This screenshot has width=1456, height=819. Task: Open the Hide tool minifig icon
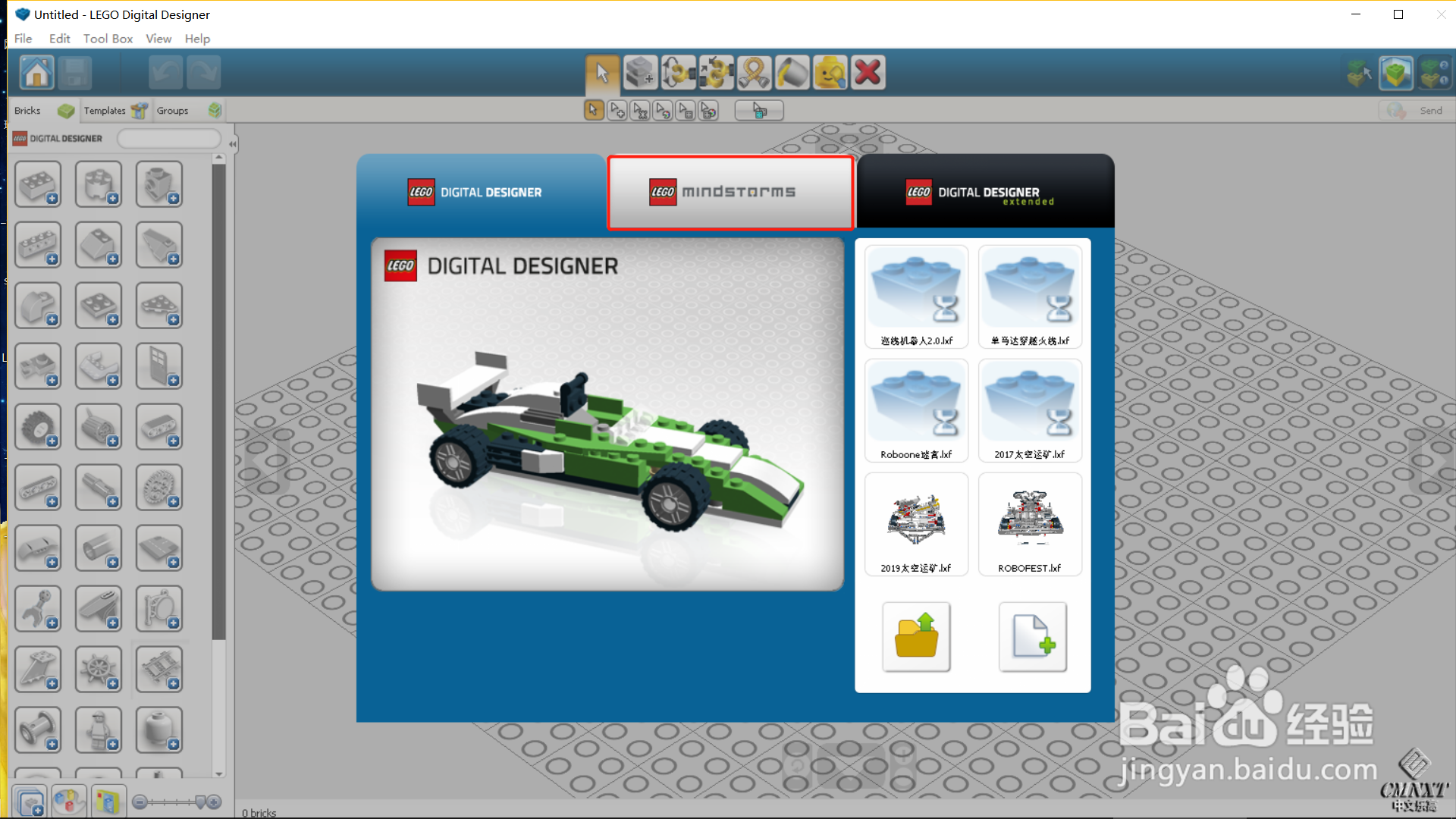point(830,74)
